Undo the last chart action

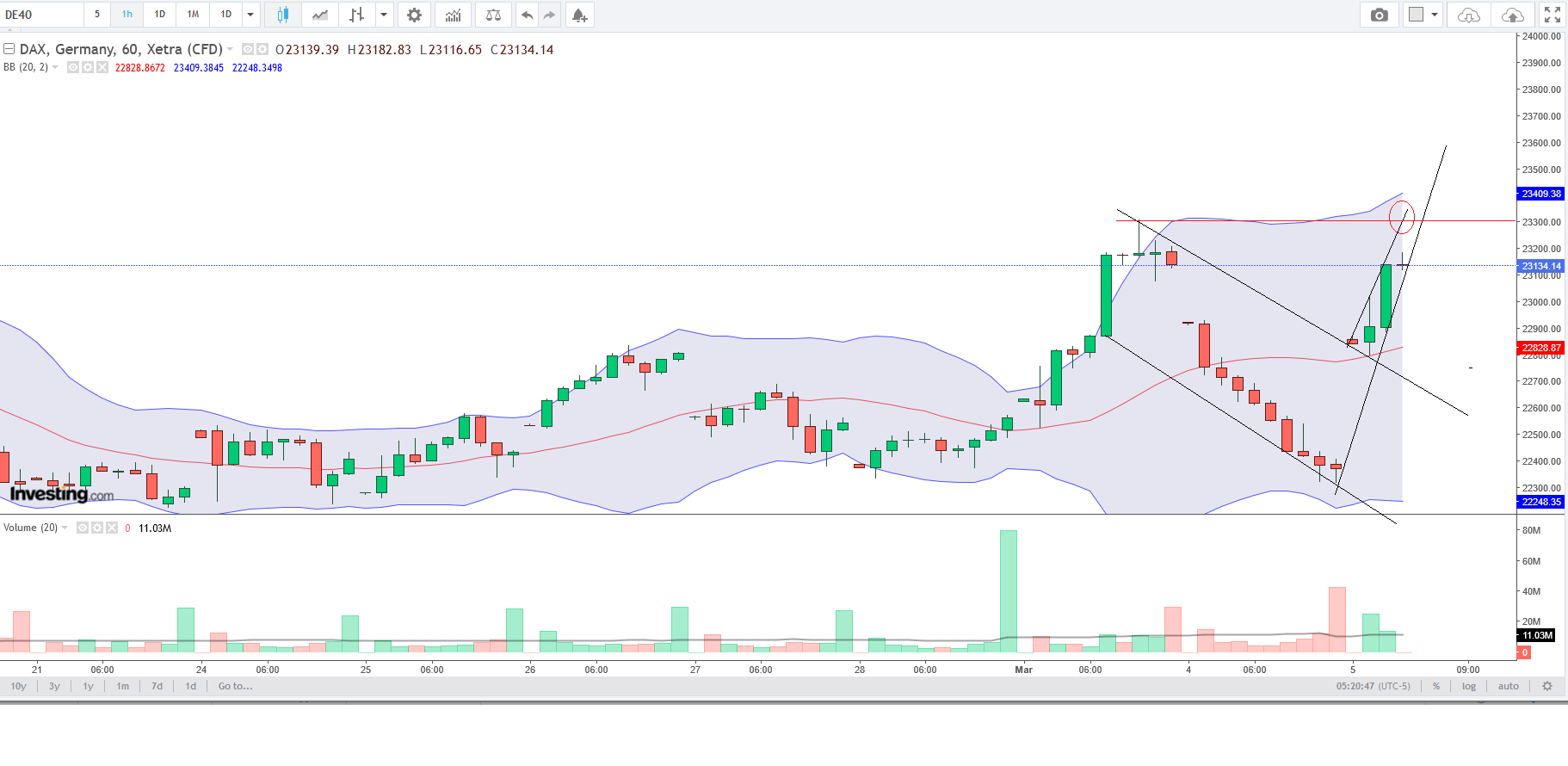coord(527,15)
